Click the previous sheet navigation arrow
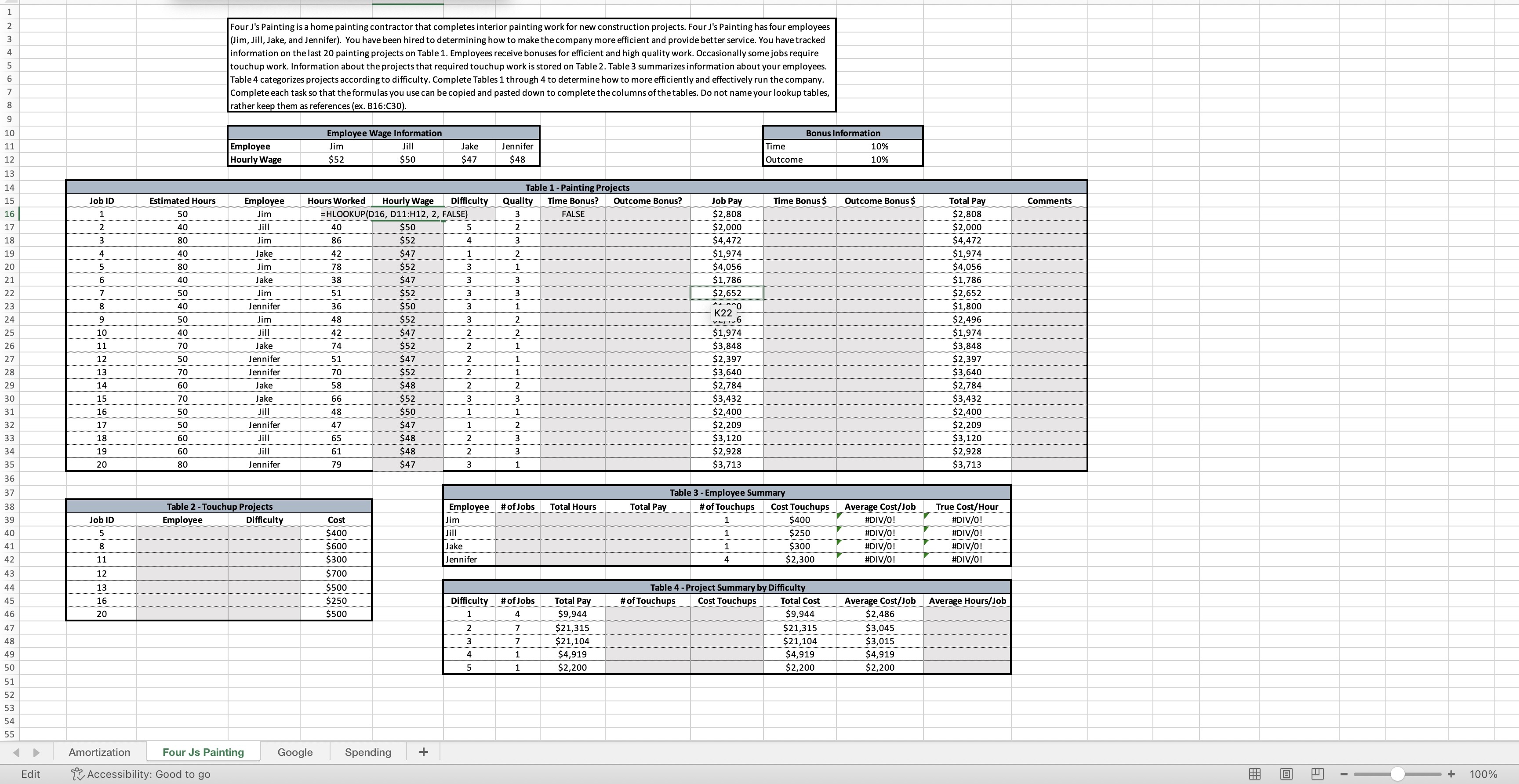 16,752
